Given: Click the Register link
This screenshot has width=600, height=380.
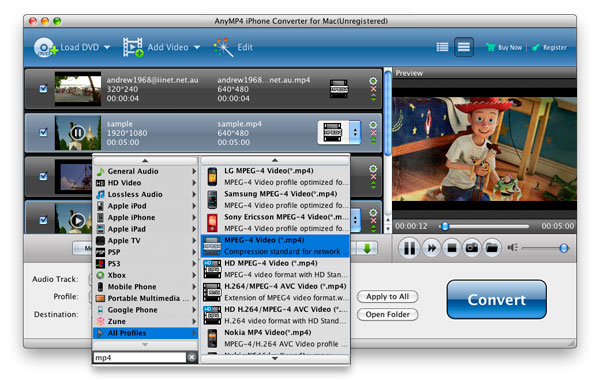Looking at the screenshot, I should [549, 47].
